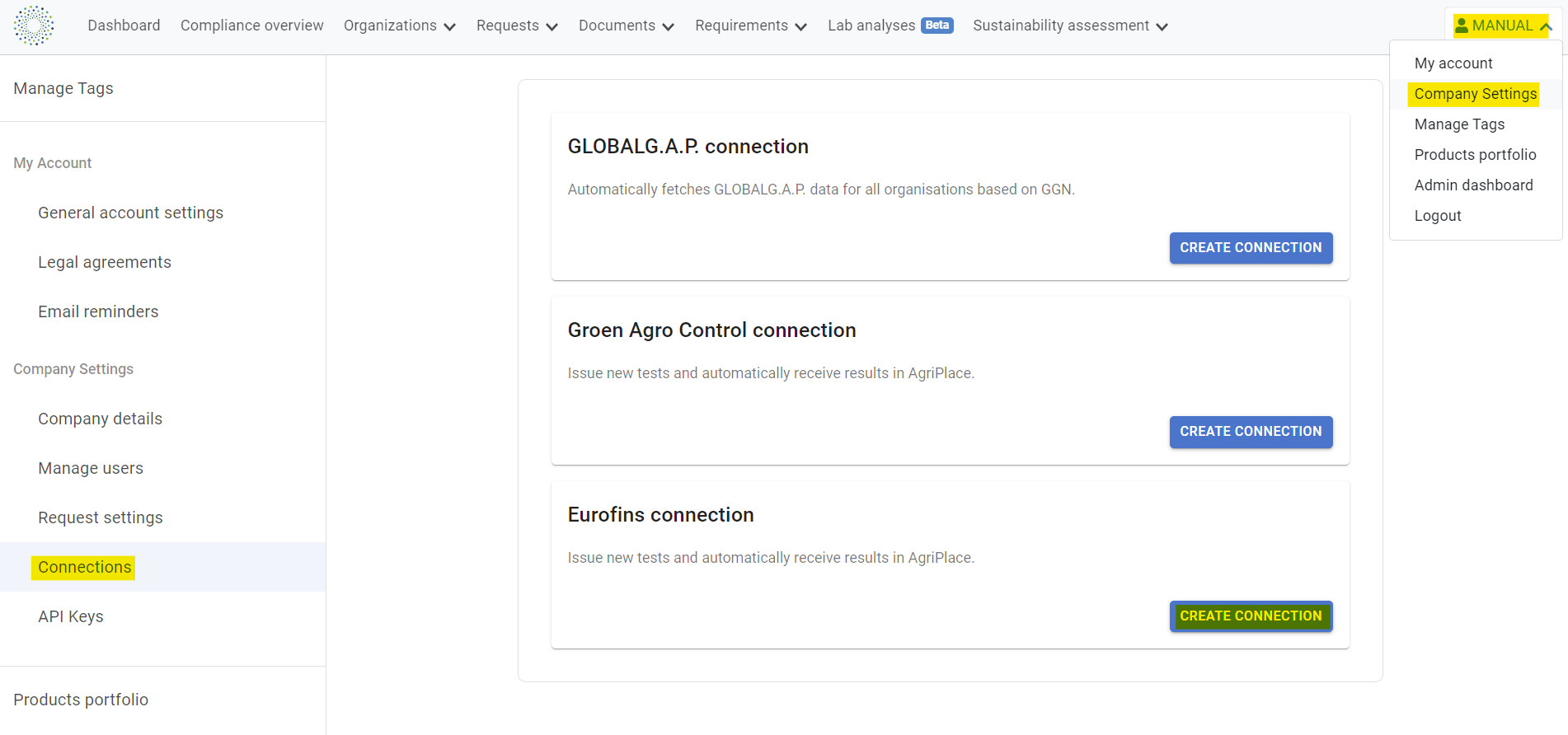Click the GLOBALG.A.P. connection heading

[688, 147]
